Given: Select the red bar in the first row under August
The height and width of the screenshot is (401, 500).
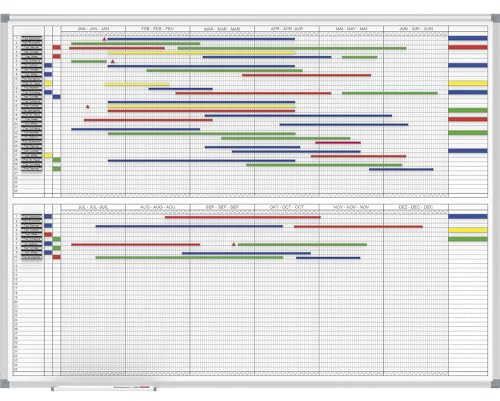Looking at the screenshot, I should coord(243,217).
